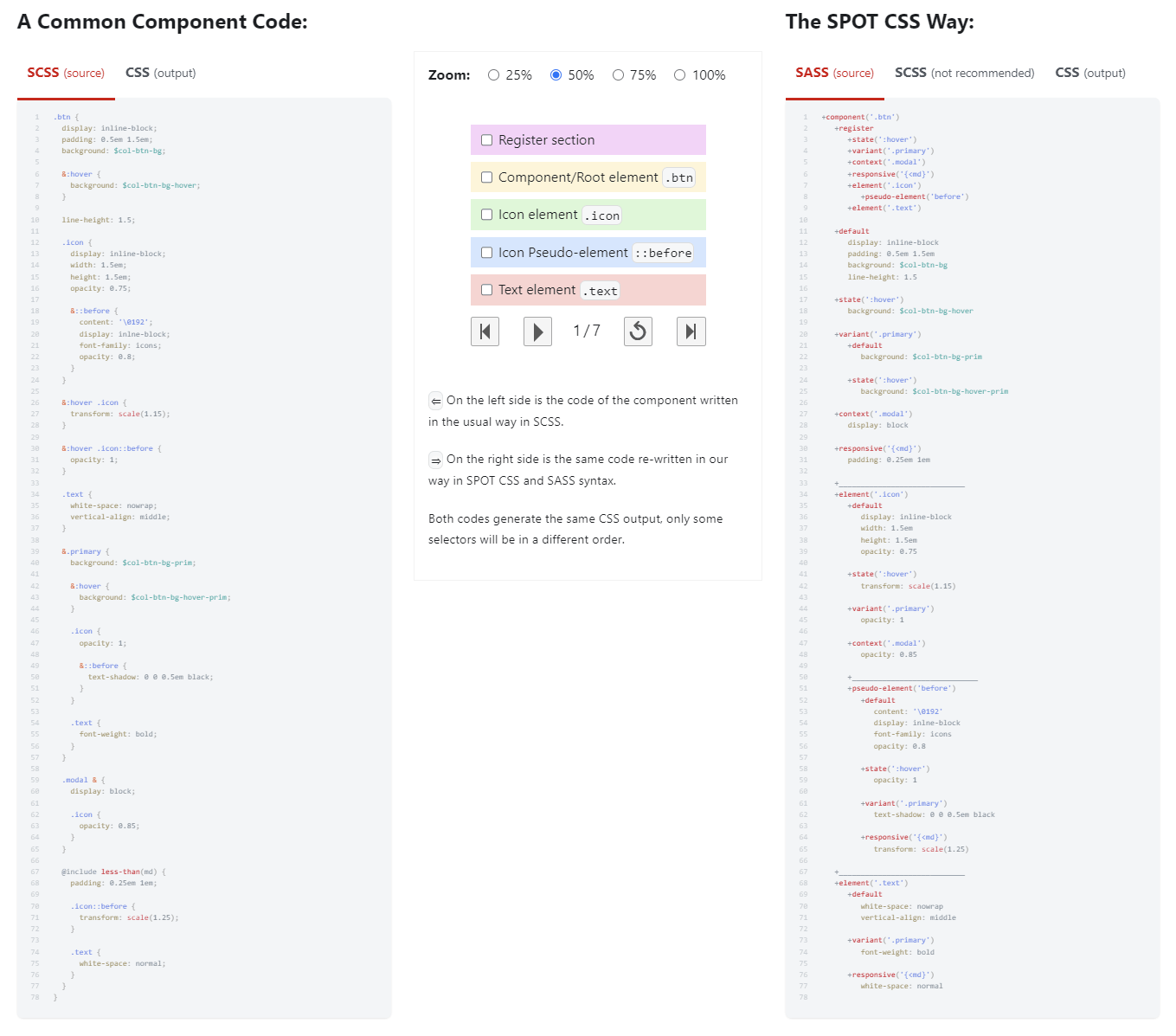Open CSS (output) tab under Common Component Code
1176x1036 pixels.
point(161,73)
